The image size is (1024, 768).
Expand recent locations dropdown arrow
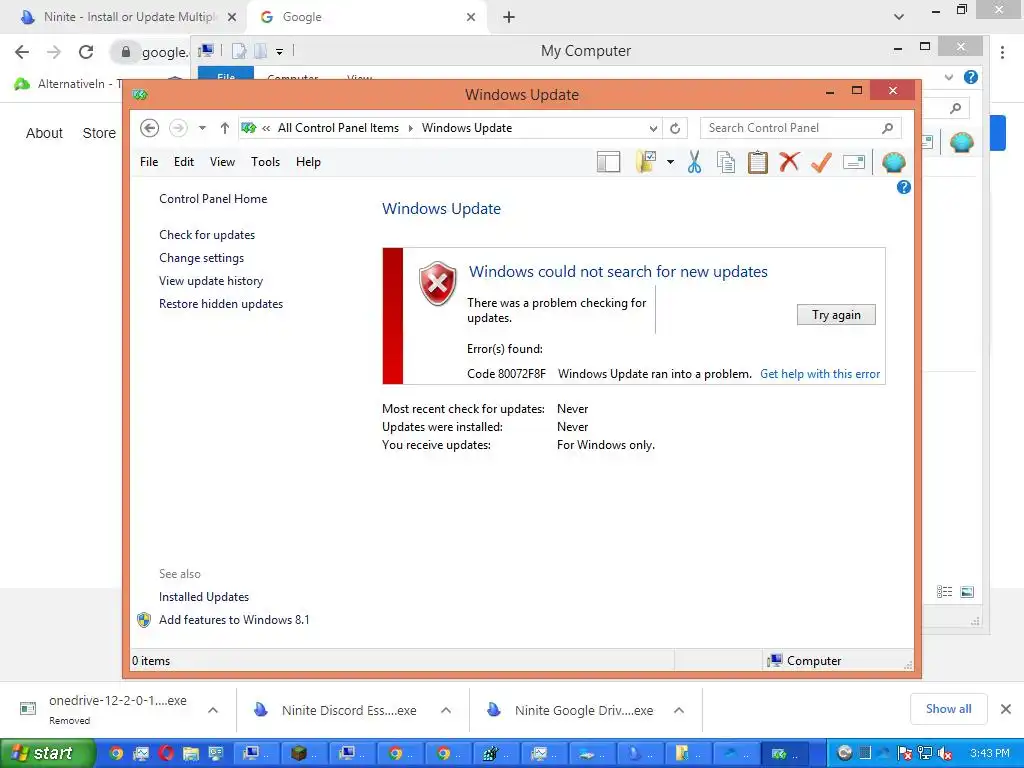(202, 128)
